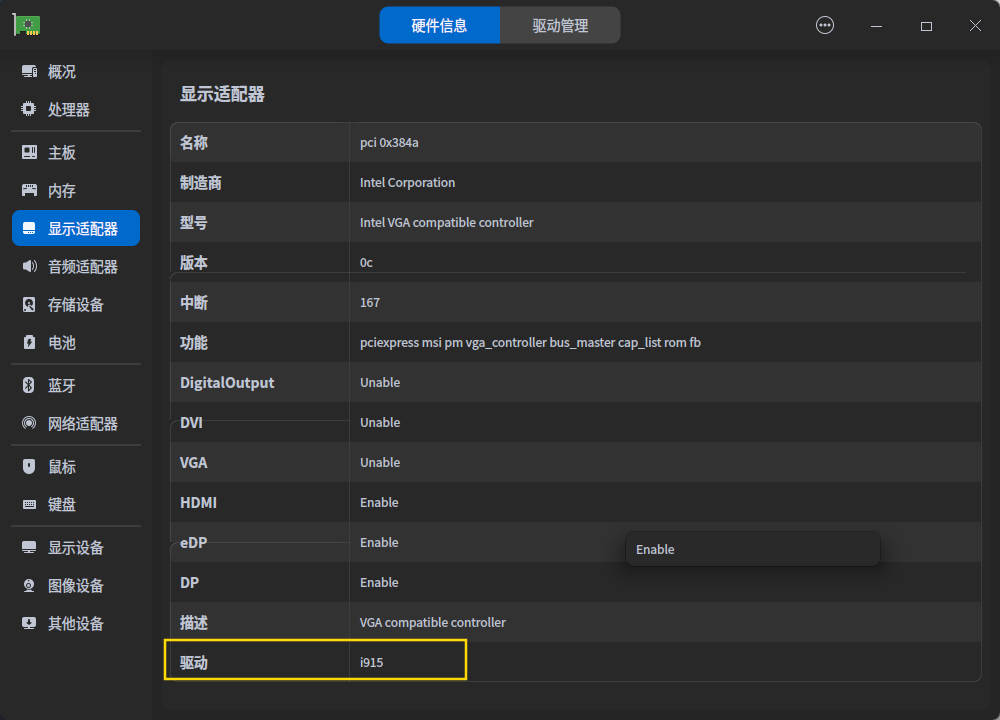Click the 鼠标 mouse icon
Image resolution: width=1000 pixels, height=720 pixels.
click(29, 466)
